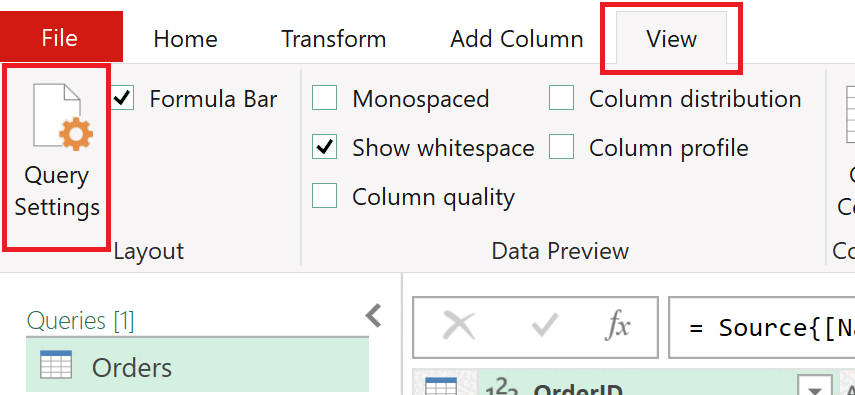
Task: Confirm formula with checkmark icon
Action: 544,326
